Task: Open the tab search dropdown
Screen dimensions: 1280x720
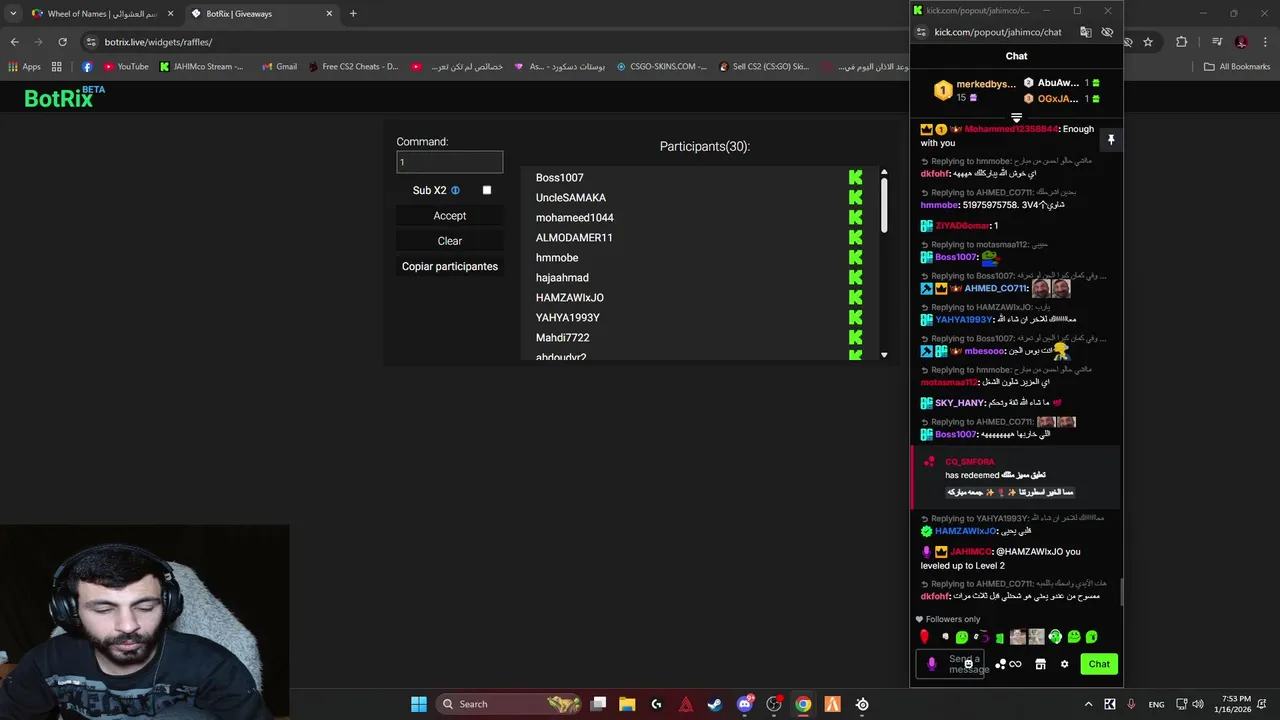Action: [x=12, y=14]
